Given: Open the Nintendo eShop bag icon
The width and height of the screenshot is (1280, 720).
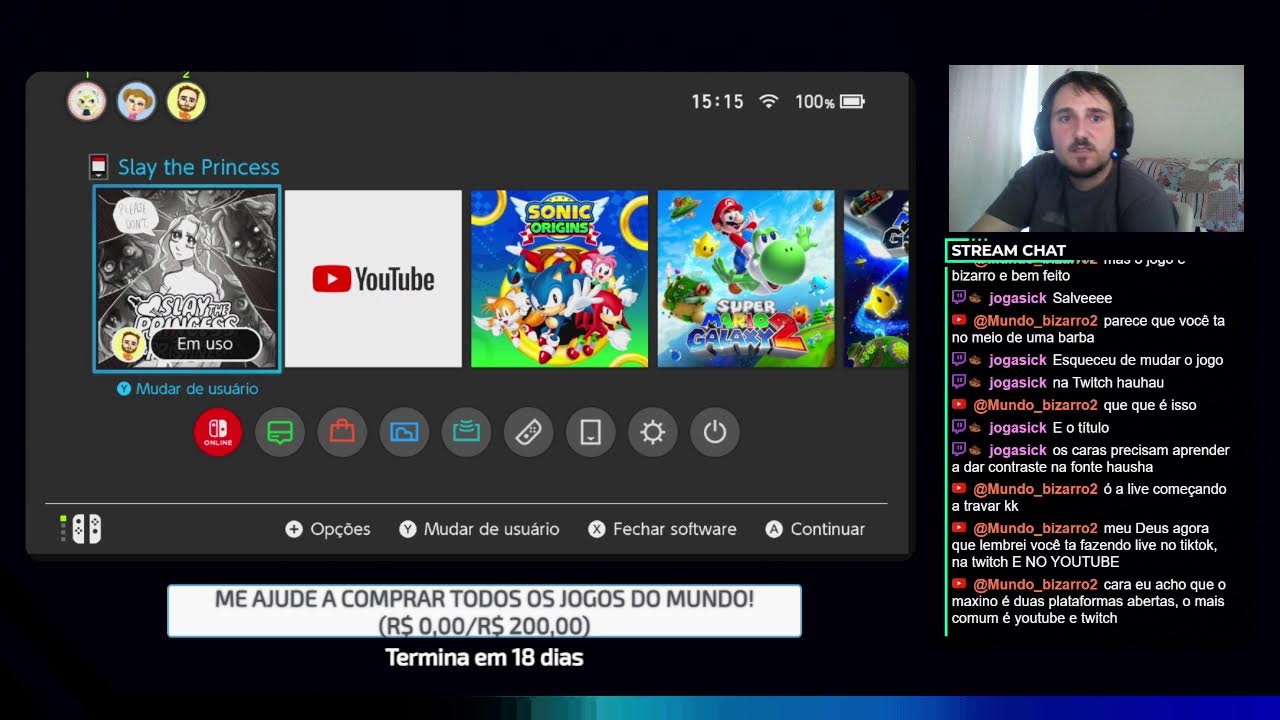Looking at the screenshot, I should 342,432.
